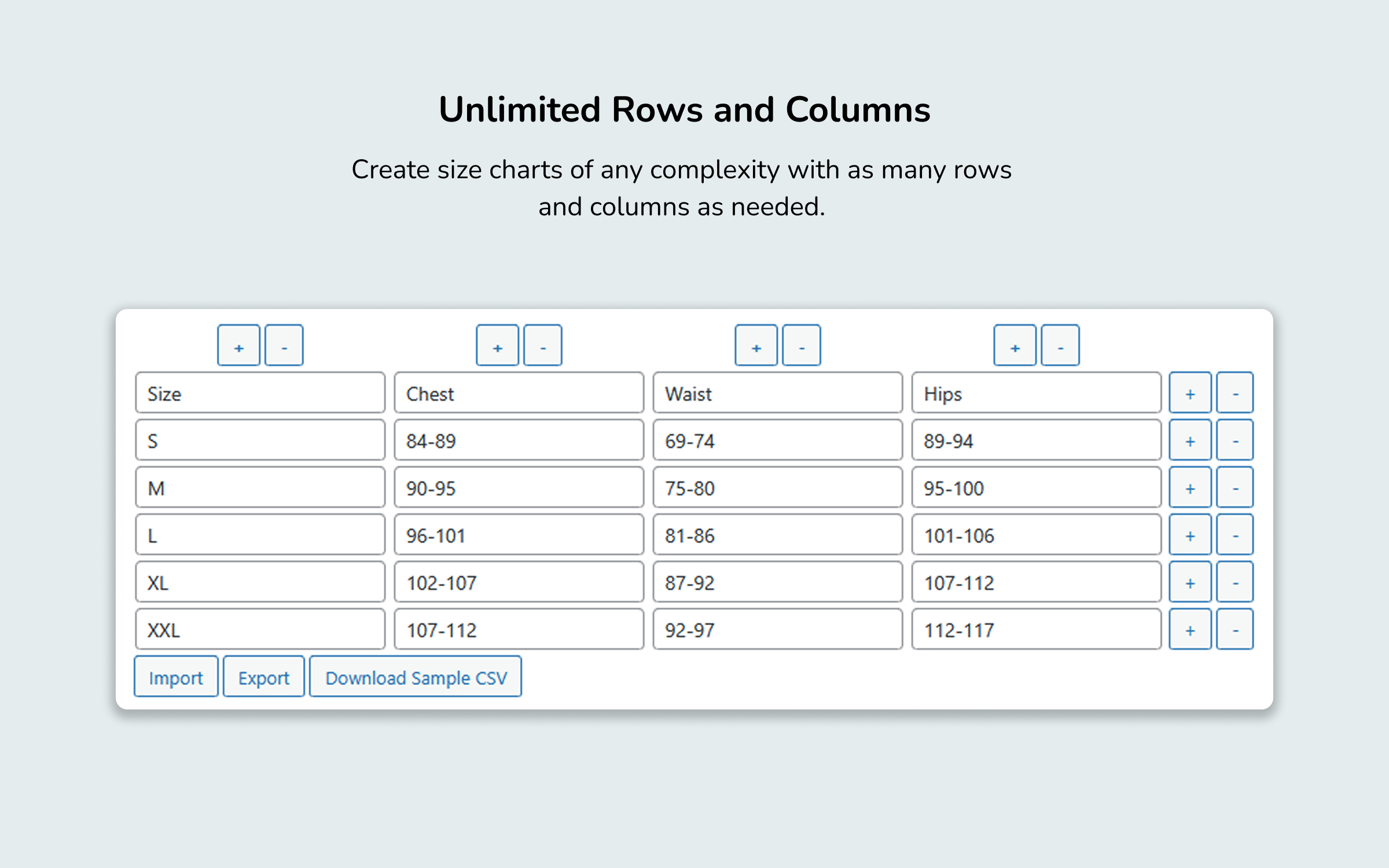Select the Size header input field
Viewport: 1389px width, 868px height.
260,393
